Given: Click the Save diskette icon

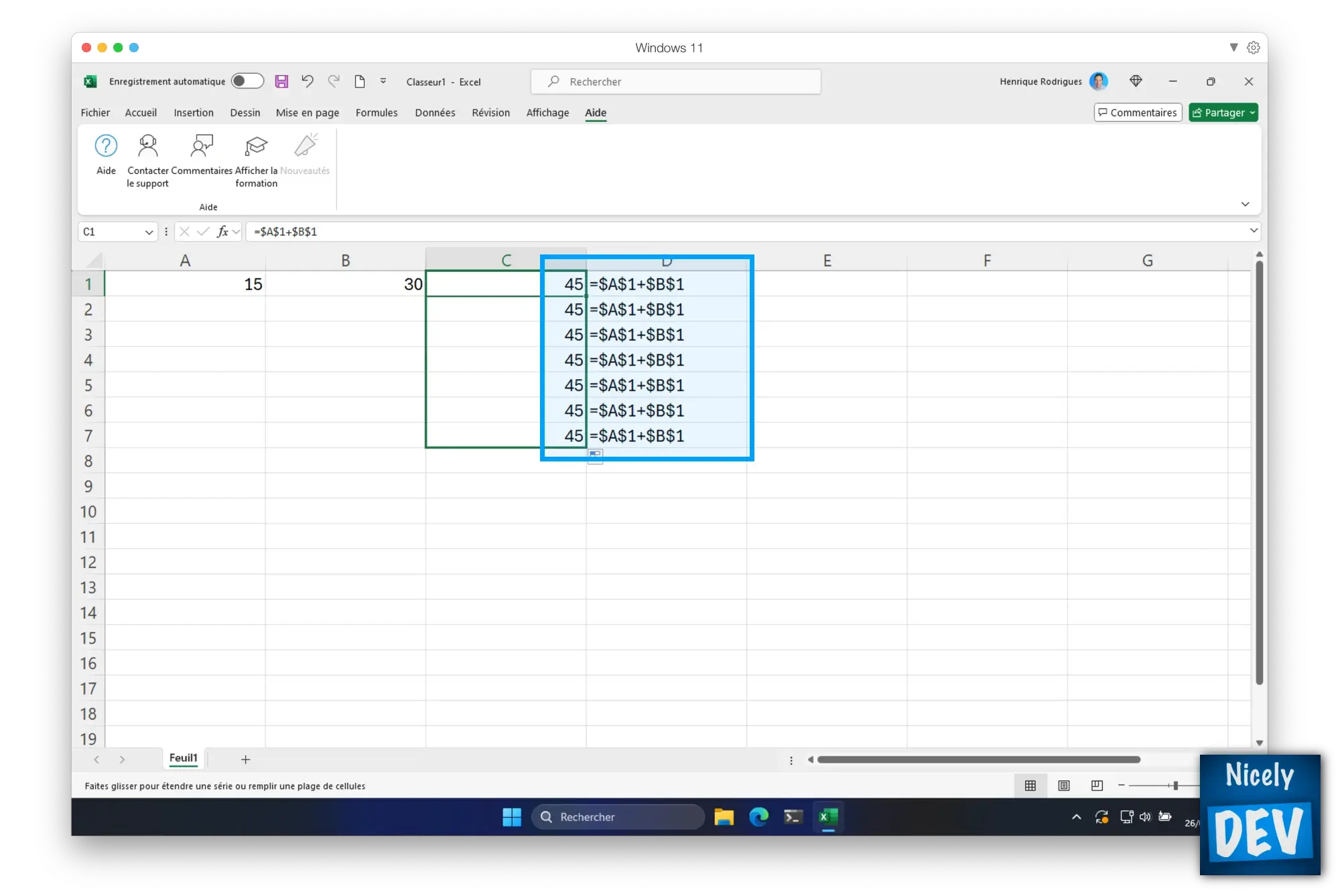Looking at the screenshot, I should pos(281,81).
